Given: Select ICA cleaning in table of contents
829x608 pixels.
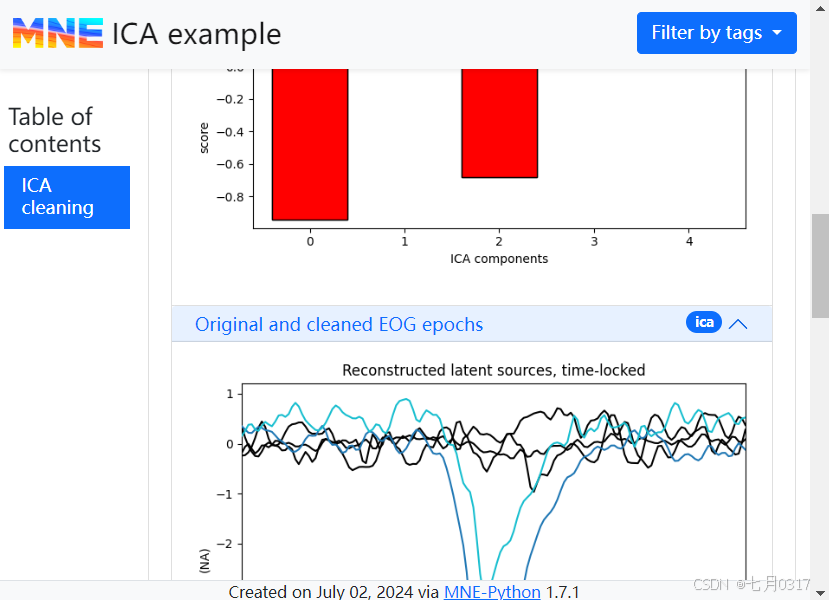Looking at the screenshot, I should [67, 197].
